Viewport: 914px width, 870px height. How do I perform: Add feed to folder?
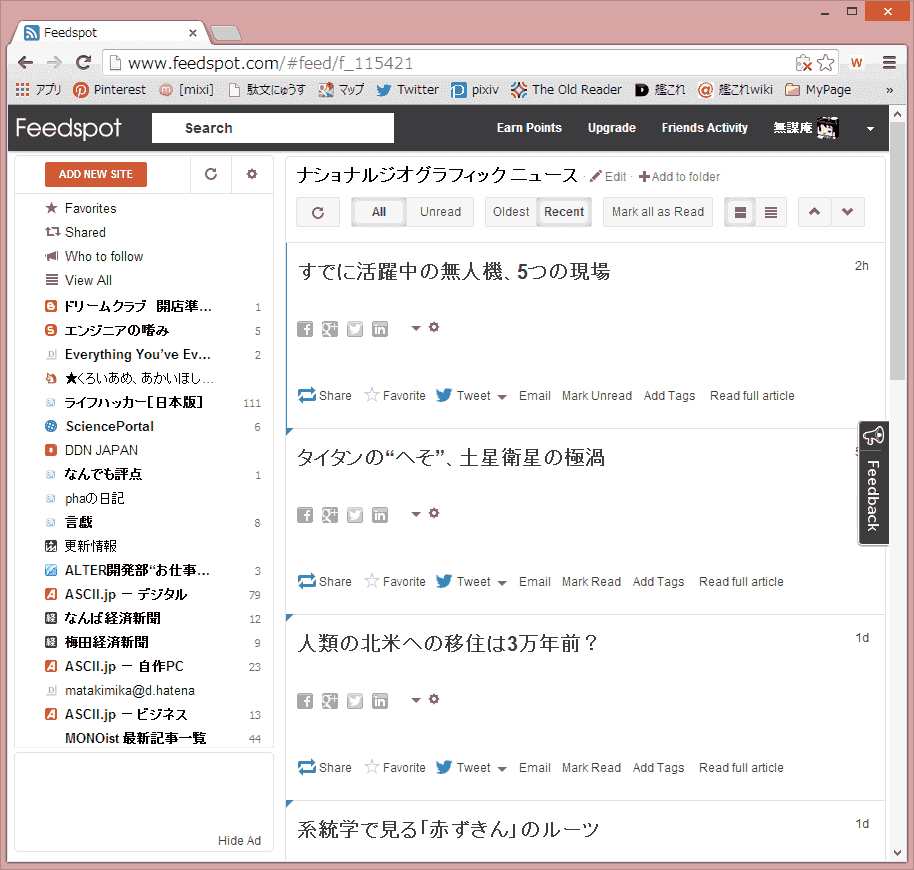pyautogui.click(x=679, y=177)
